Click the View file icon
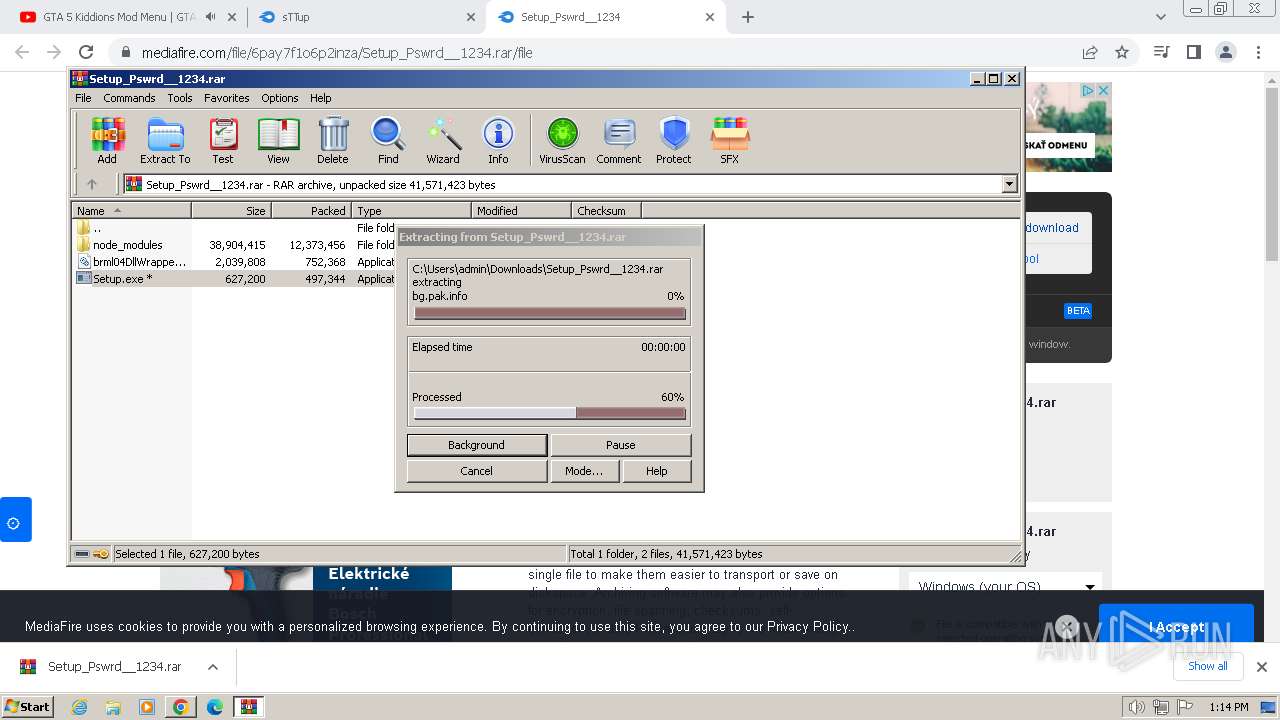 click(278, 140)
